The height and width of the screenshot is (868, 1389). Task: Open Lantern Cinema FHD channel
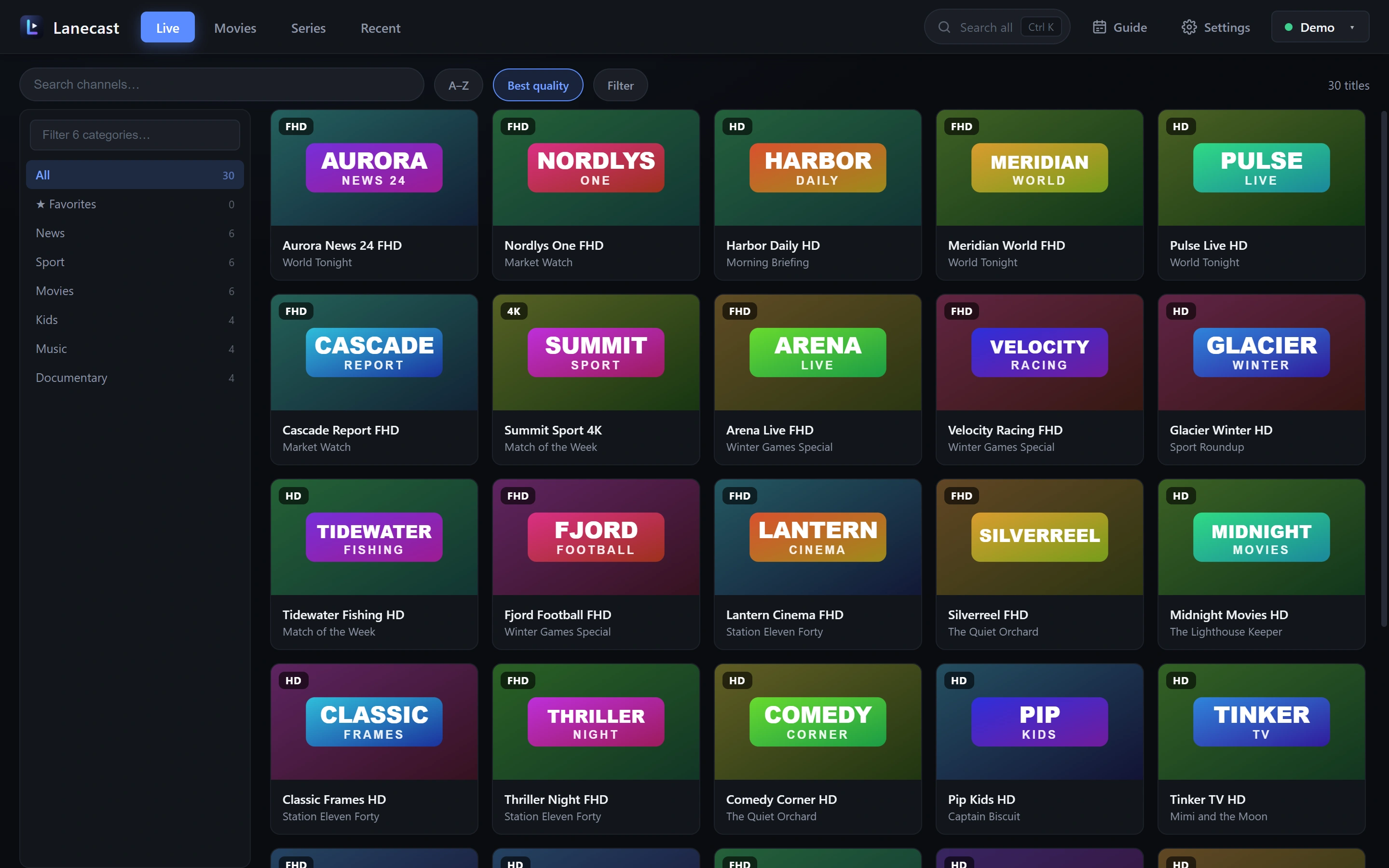pyautogui.click(x=818, y=564)
